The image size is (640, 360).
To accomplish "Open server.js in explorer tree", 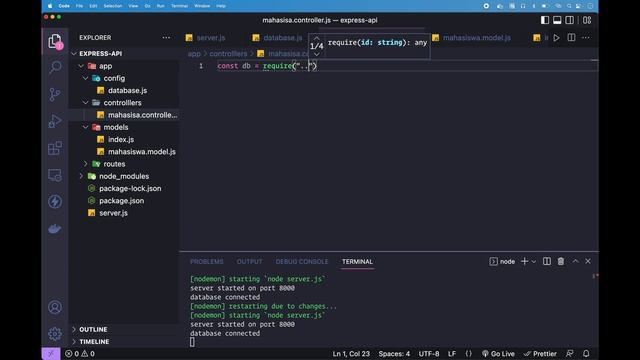I will (113, 213).
